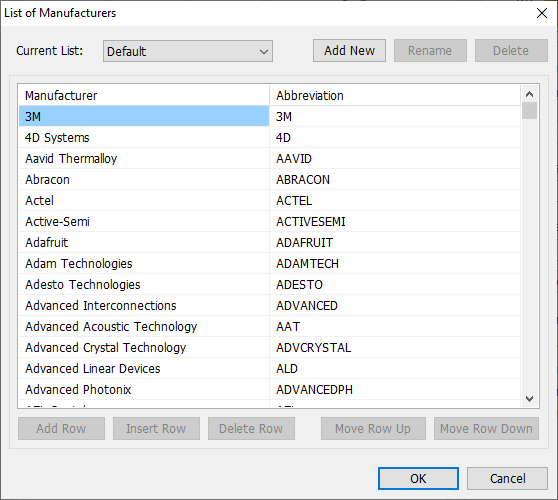
Task: Click the ACTIVESEMI abbreviation cell
Action: pyautogui.click(x=395, y=221)
